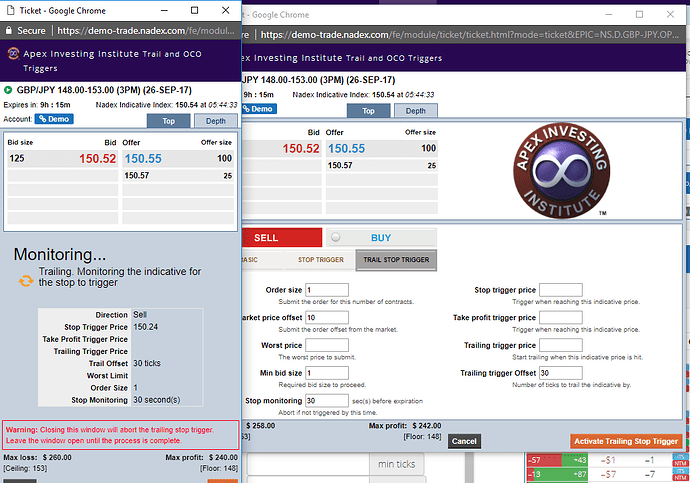The width and height of the screenshot is (690, 483).
Task: Click the Market price offset input field
Action: click(x=327, y=318)
